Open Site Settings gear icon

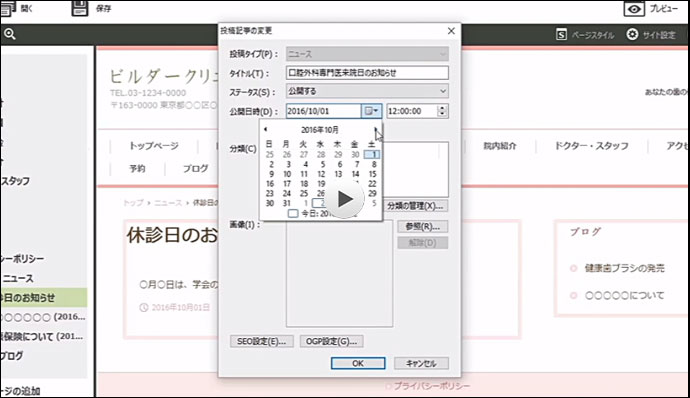tap(632, 34)
